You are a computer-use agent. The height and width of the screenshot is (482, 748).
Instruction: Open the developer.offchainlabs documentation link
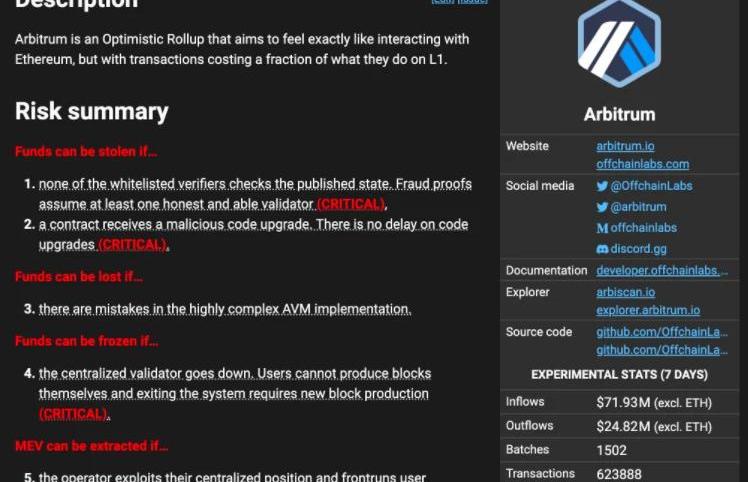(662, 271)
